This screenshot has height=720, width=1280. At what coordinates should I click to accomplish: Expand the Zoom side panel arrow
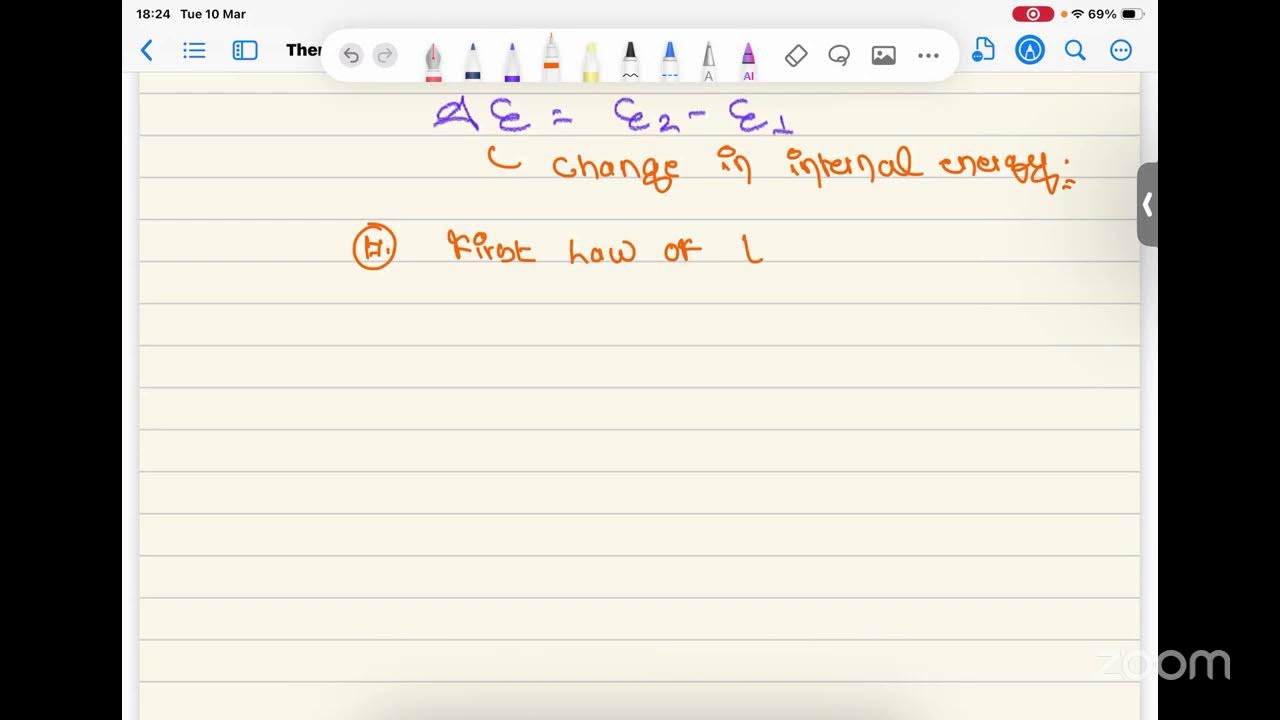(x=1147, y=205)
